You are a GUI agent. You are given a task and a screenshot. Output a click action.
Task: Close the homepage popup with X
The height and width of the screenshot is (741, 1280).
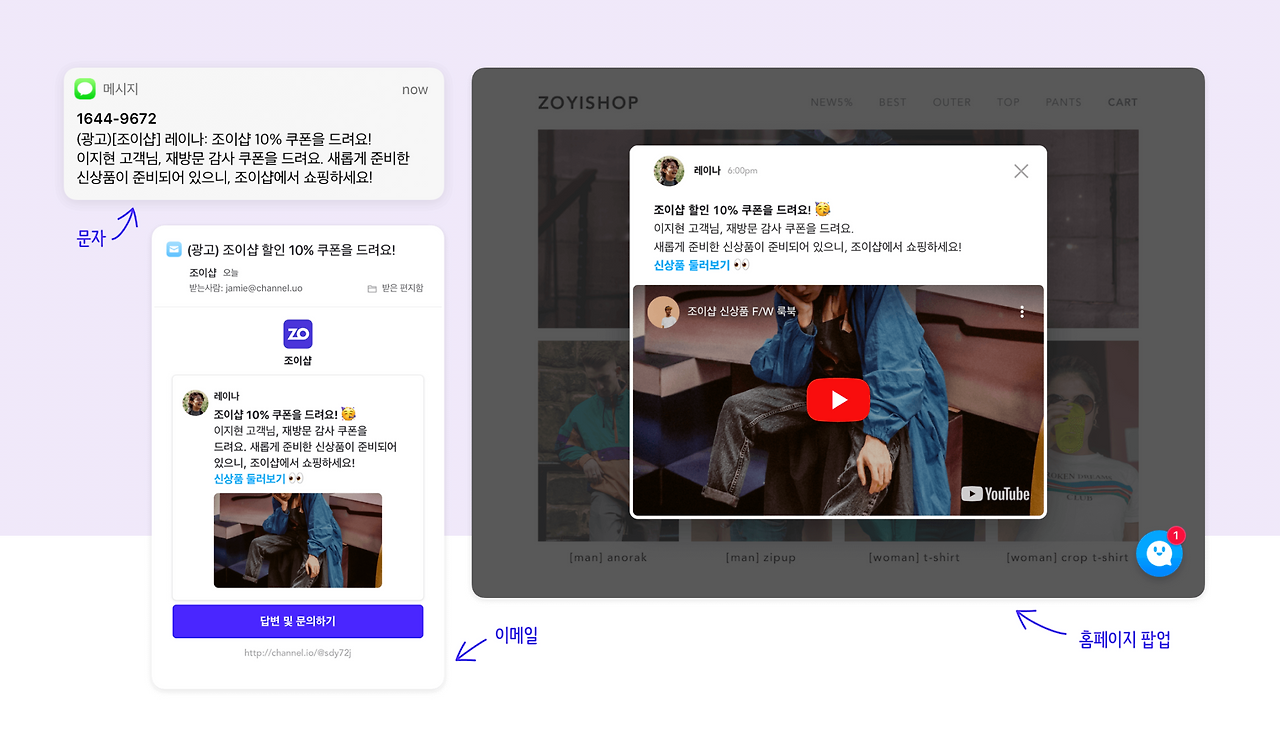coord(1021,171)
